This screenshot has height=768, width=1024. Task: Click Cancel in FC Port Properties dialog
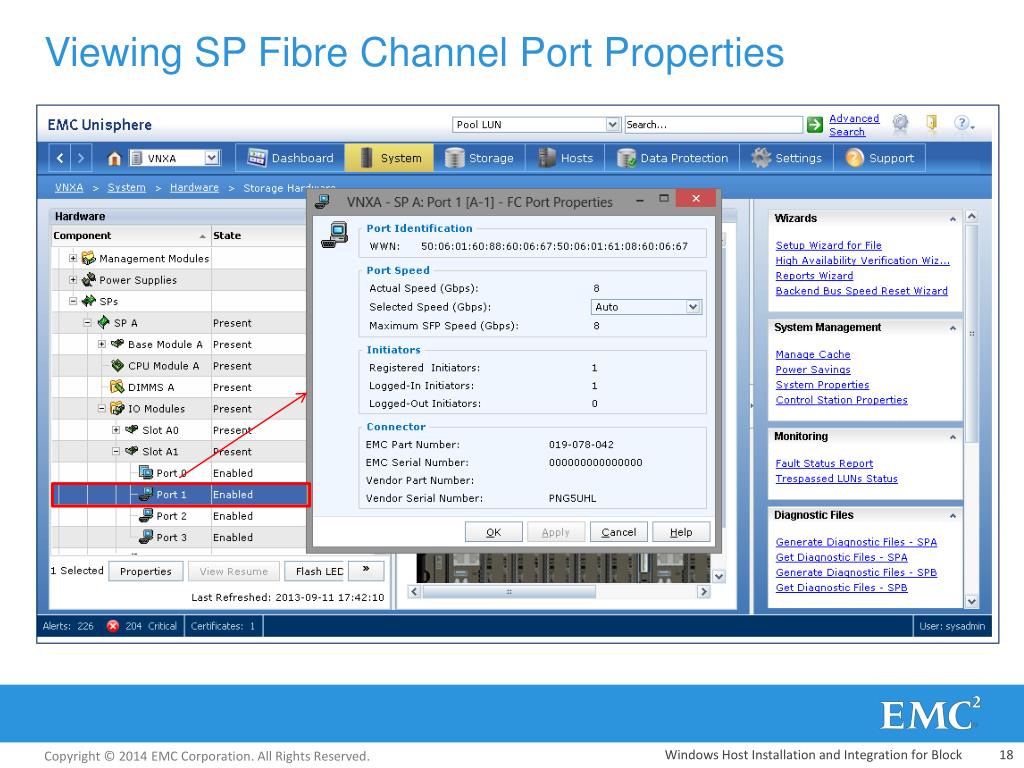point(618,532)
